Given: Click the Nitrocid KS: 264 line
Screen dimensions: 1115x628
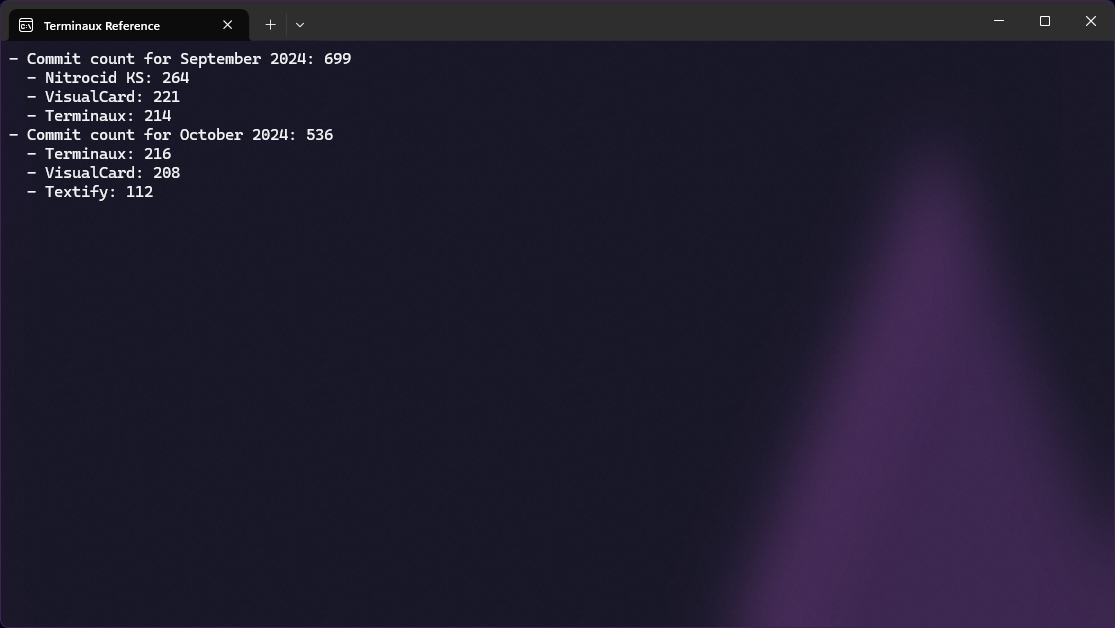Looking at the screenshot, I should [x=108, y=78].
